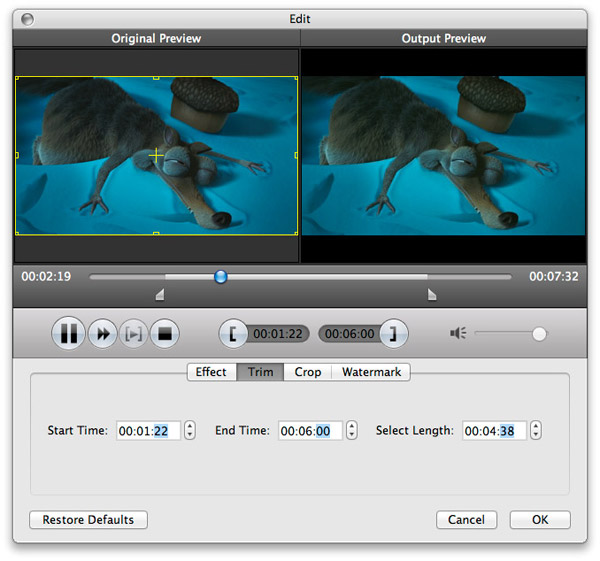Decrease Select Length with stepper down arrow

(536, 435)
